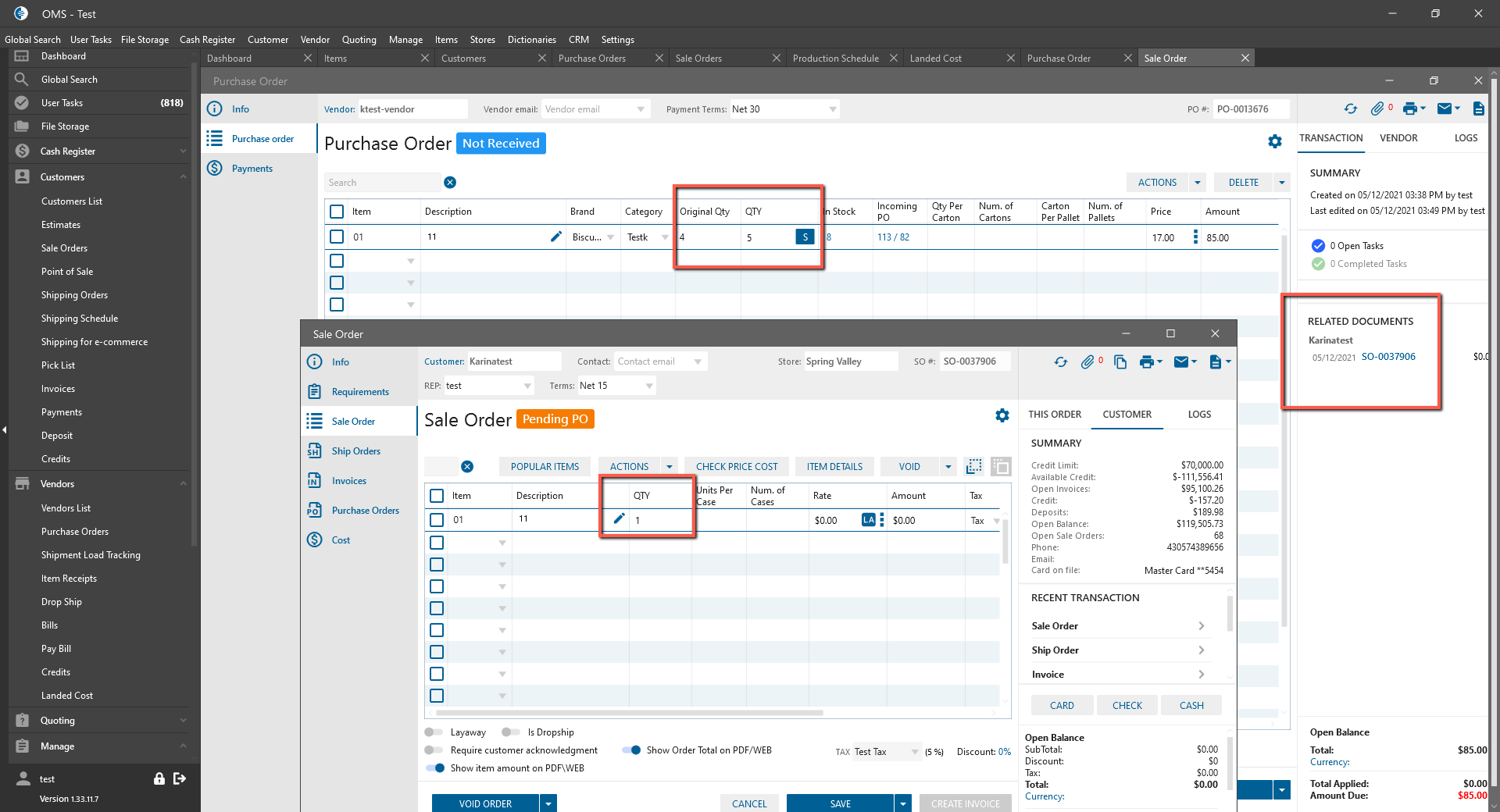1500x812 pixels.
Task: Select VENDOR tab in Purchase Order panel
Action: point(1398,138)
